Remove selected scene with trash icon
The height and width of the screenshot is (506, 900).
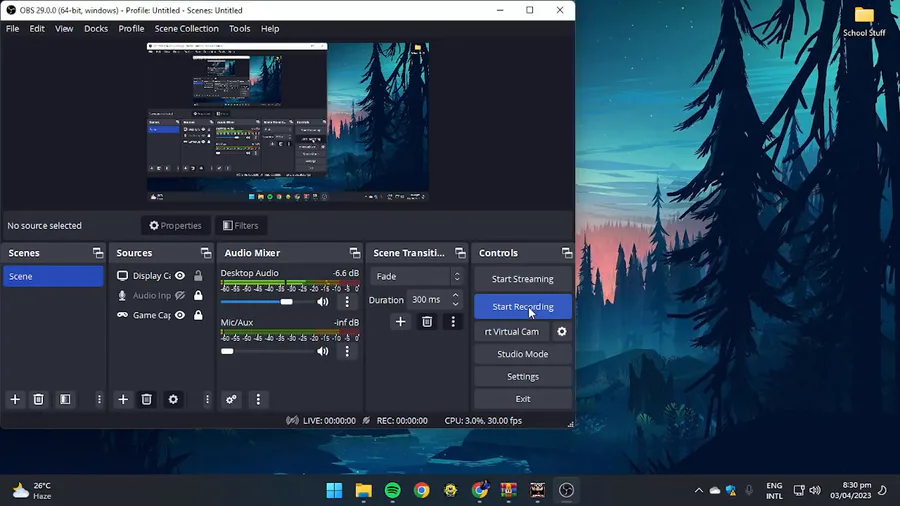click(38, 399)
